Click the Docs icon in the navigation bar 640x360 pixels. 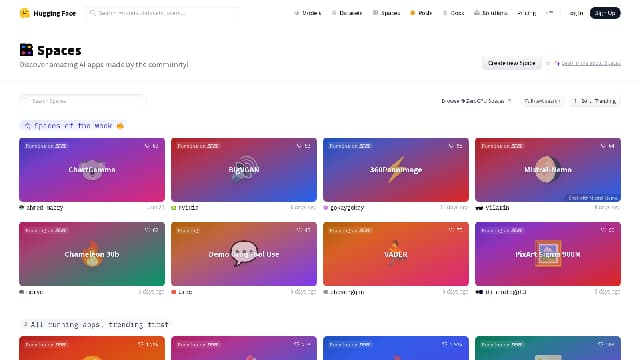pos(445,13)
